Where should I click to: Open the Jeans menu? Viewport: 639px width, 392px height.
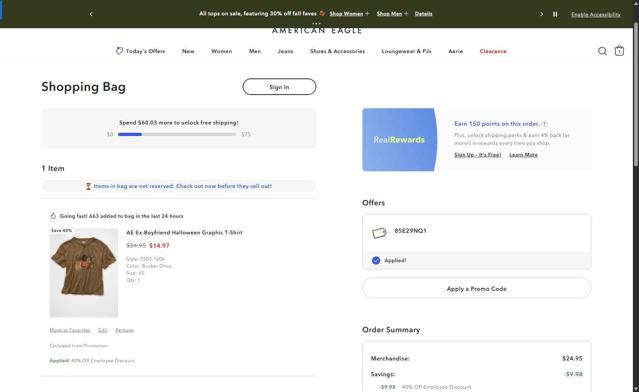pyautogui.click(x=285, y=51)
